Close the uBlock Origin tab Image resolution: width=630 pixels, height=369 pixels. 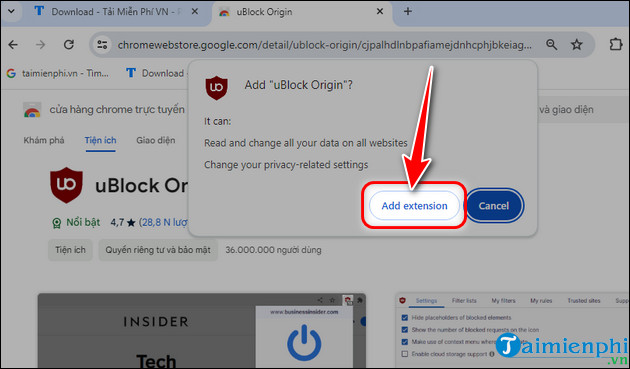click(380, 12)
